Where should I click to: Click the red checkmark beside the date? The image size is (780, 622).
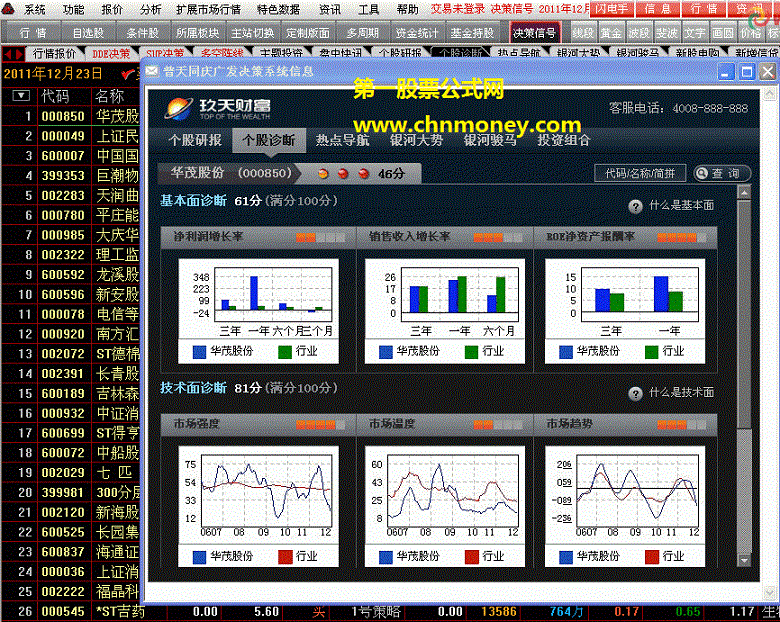pyautogui.click(x=128, y=74)
